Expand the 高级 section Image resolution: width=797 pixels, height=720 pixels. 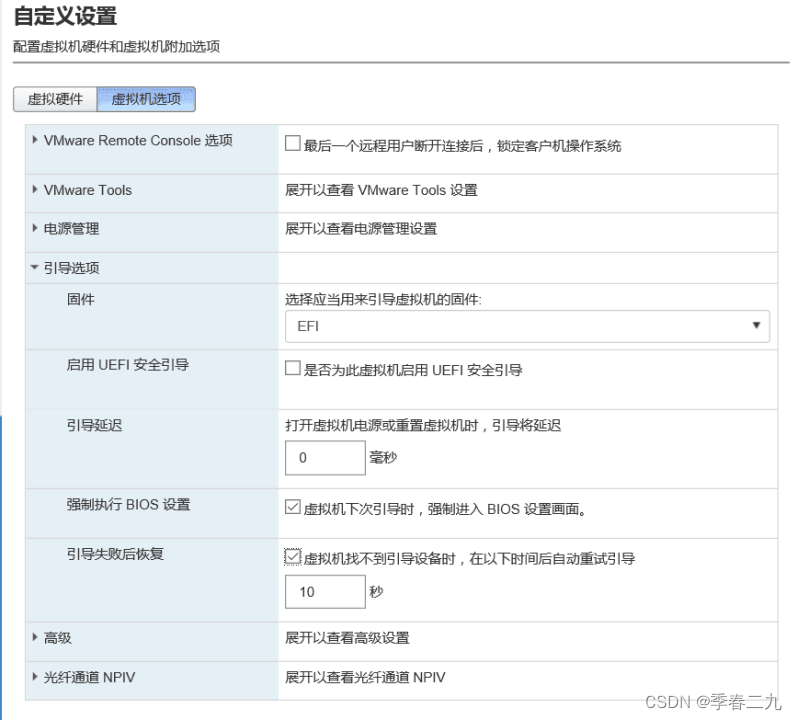[35, 637]
